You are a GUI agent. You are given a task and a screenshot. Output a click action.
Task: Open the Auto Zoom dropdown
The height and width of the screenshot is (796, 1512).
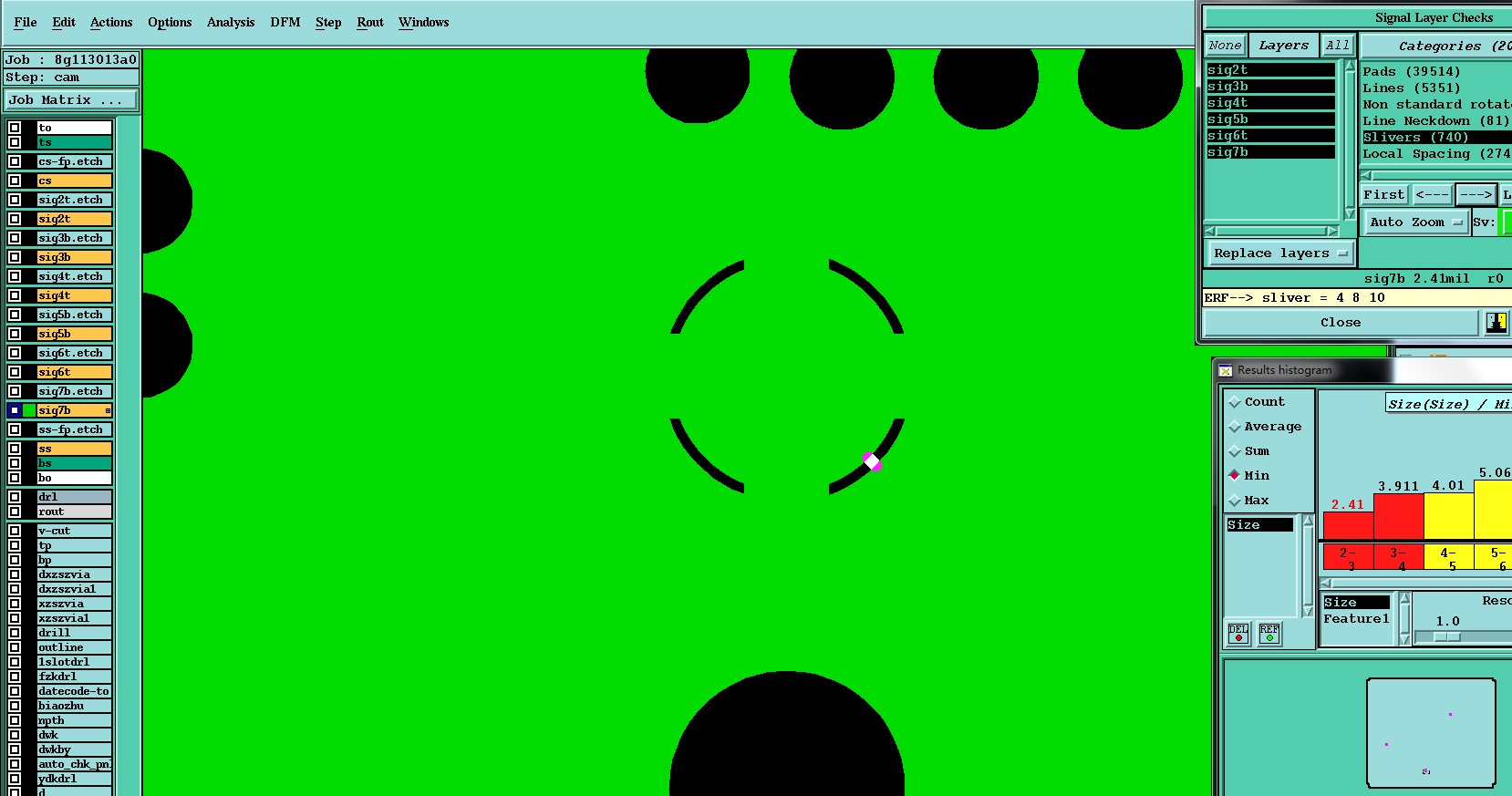(x=1415, y=222)
